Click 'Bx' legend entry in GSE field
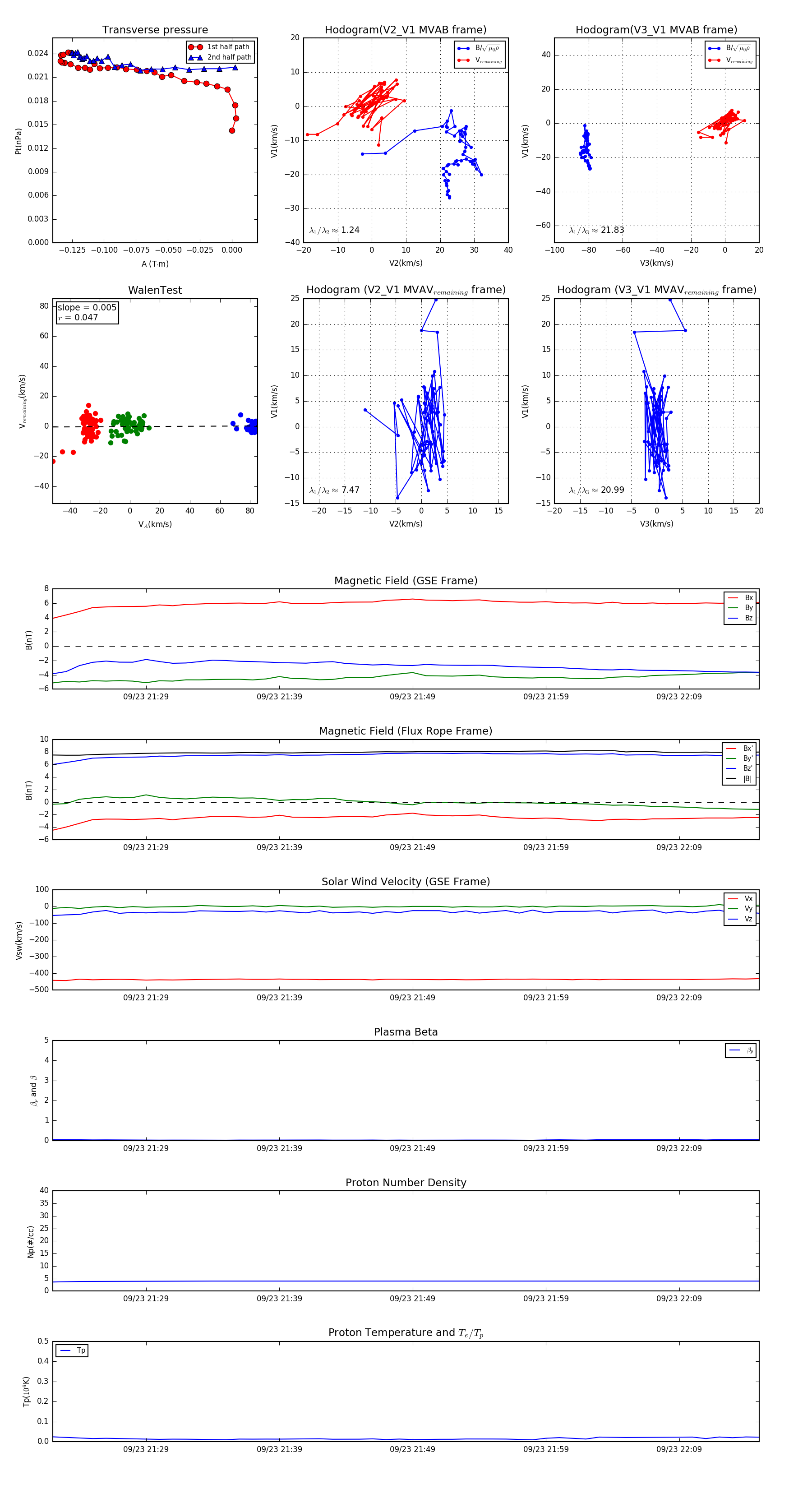The image size is (812, 1489). click(740, 598)
